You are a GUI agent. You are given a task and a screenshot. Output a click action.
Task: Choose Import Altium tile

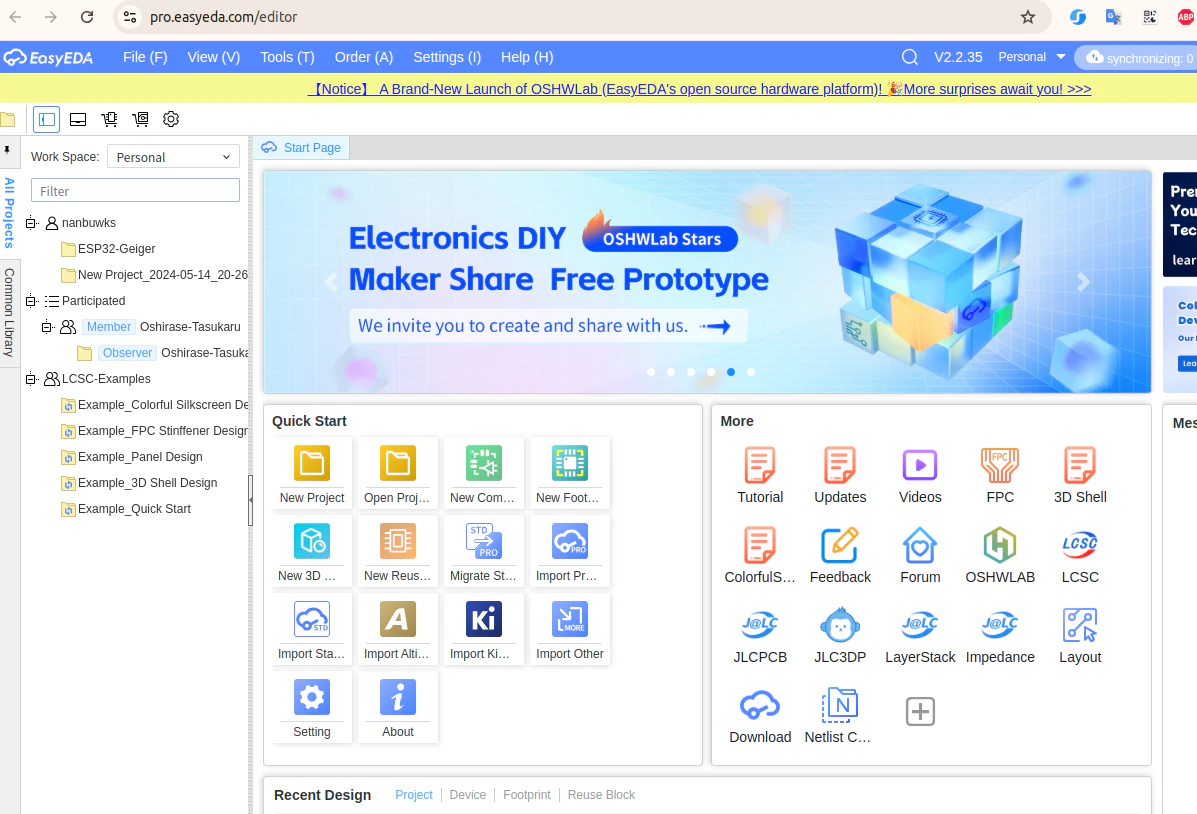click(x=397, y=628)
